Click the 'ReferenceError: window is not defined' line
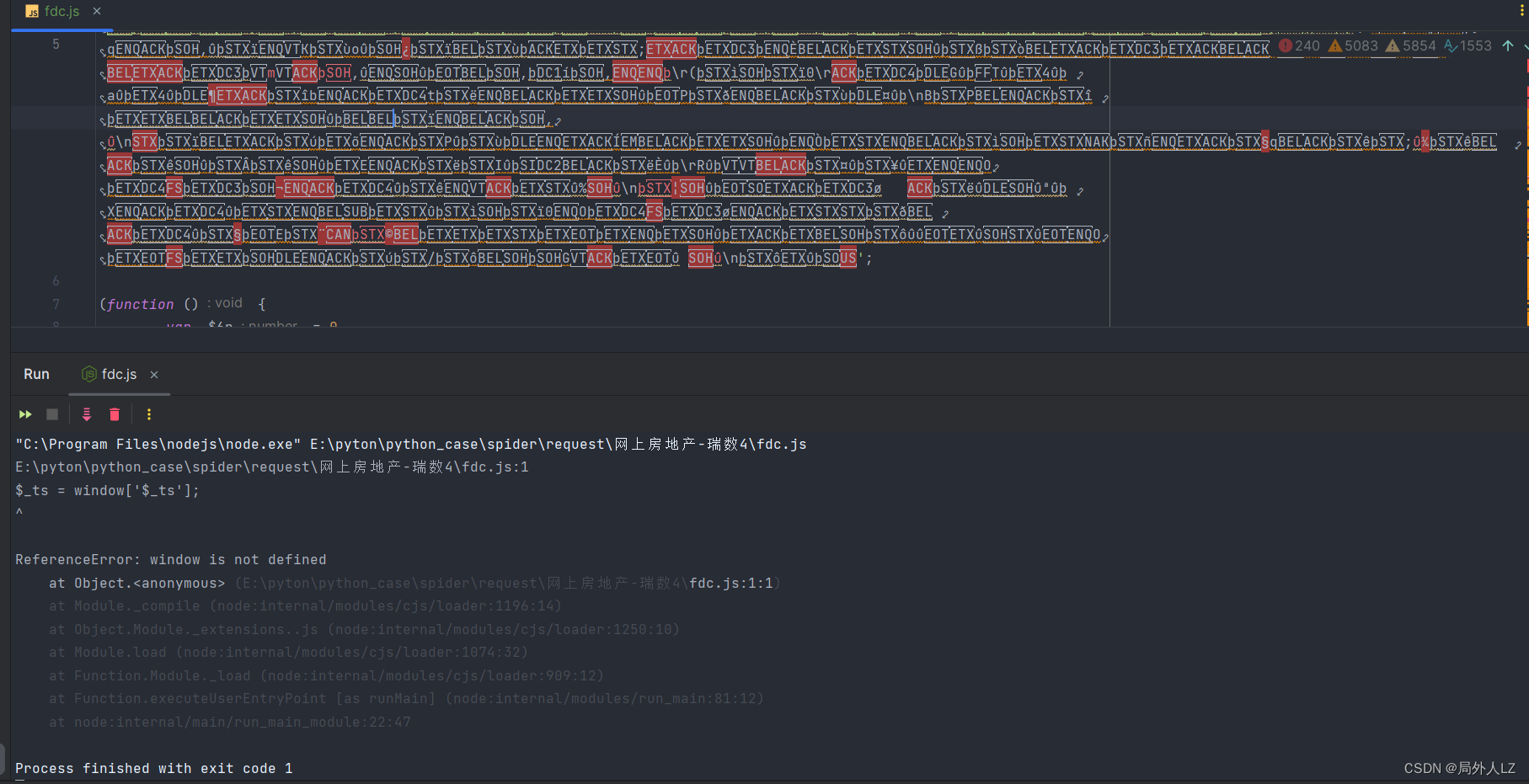Image resolution: width=1529 pixels, height=784 pixels. [171, 559]
